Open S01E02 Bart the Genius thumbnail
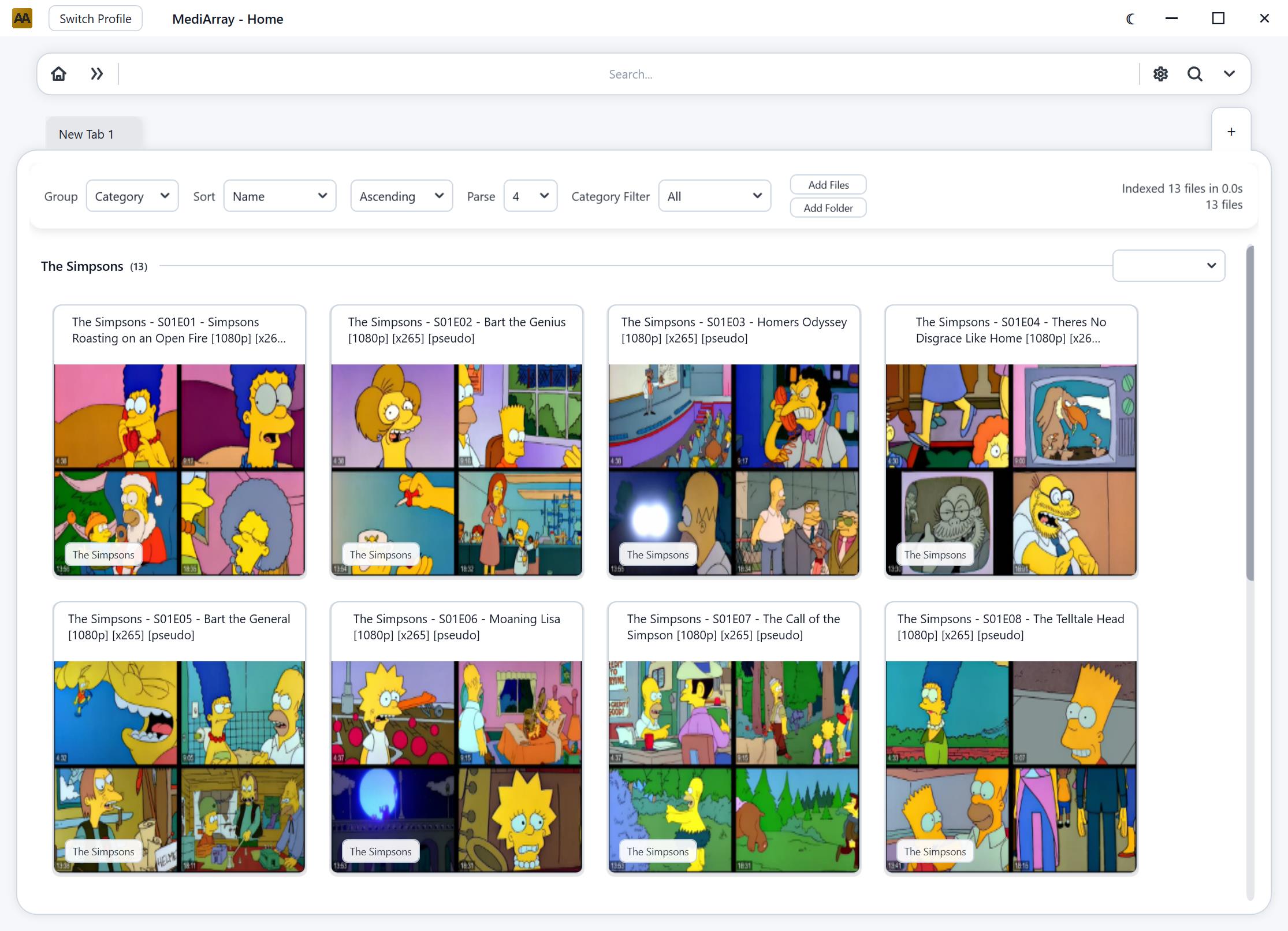Screen dimensions: 1288x931 [x=456, y=470]
